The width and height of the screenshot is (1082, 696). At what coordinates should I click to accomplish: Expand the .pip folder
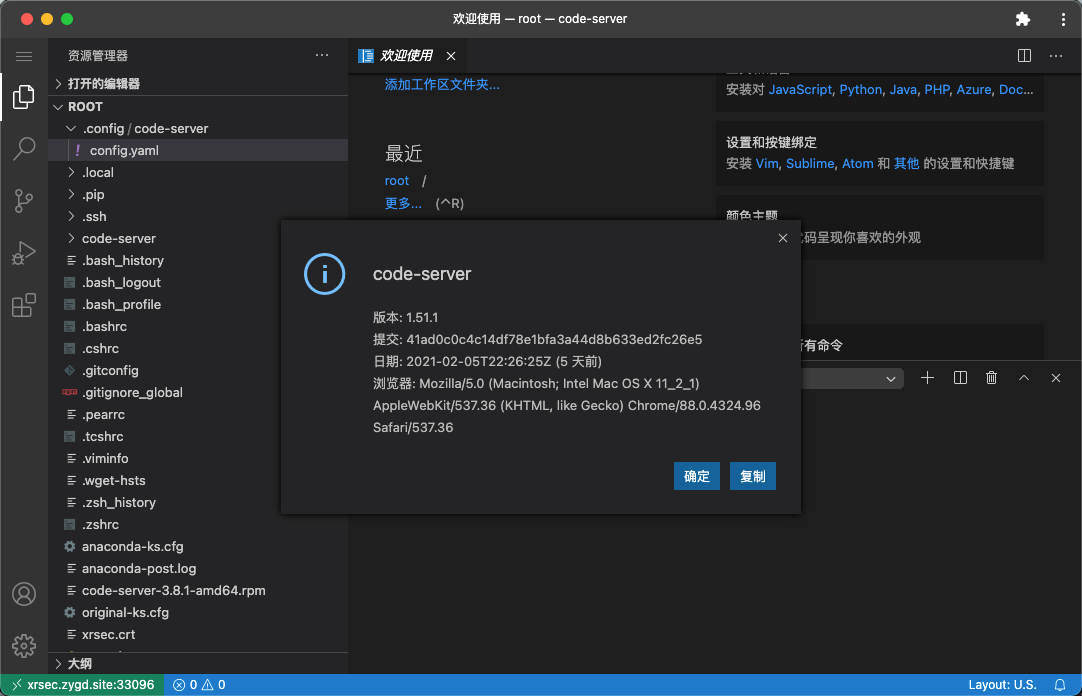[198, 195]
